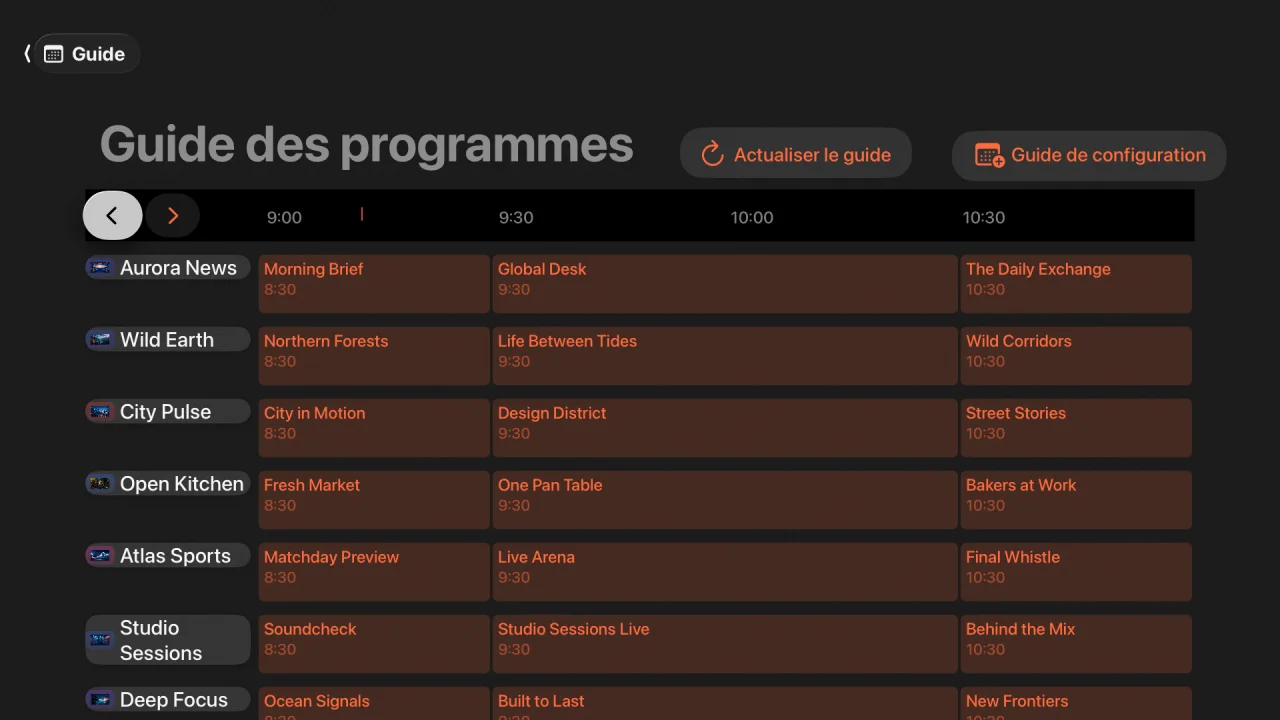The image size is (1280, 720).
Task: Open the Soundcheck program
Action: tap(374, 644)
